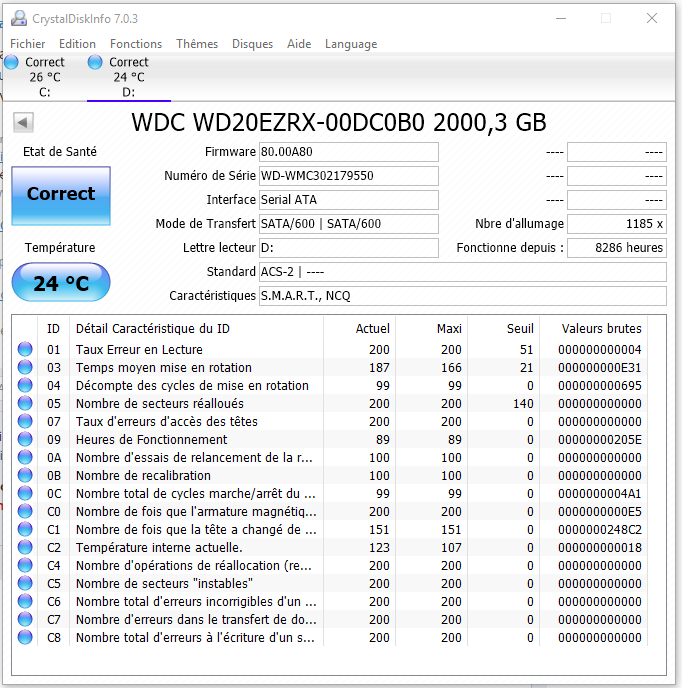The image size is (682, 688).
Task: Click status orb of ID 0A row
Action: click(25, 457)
